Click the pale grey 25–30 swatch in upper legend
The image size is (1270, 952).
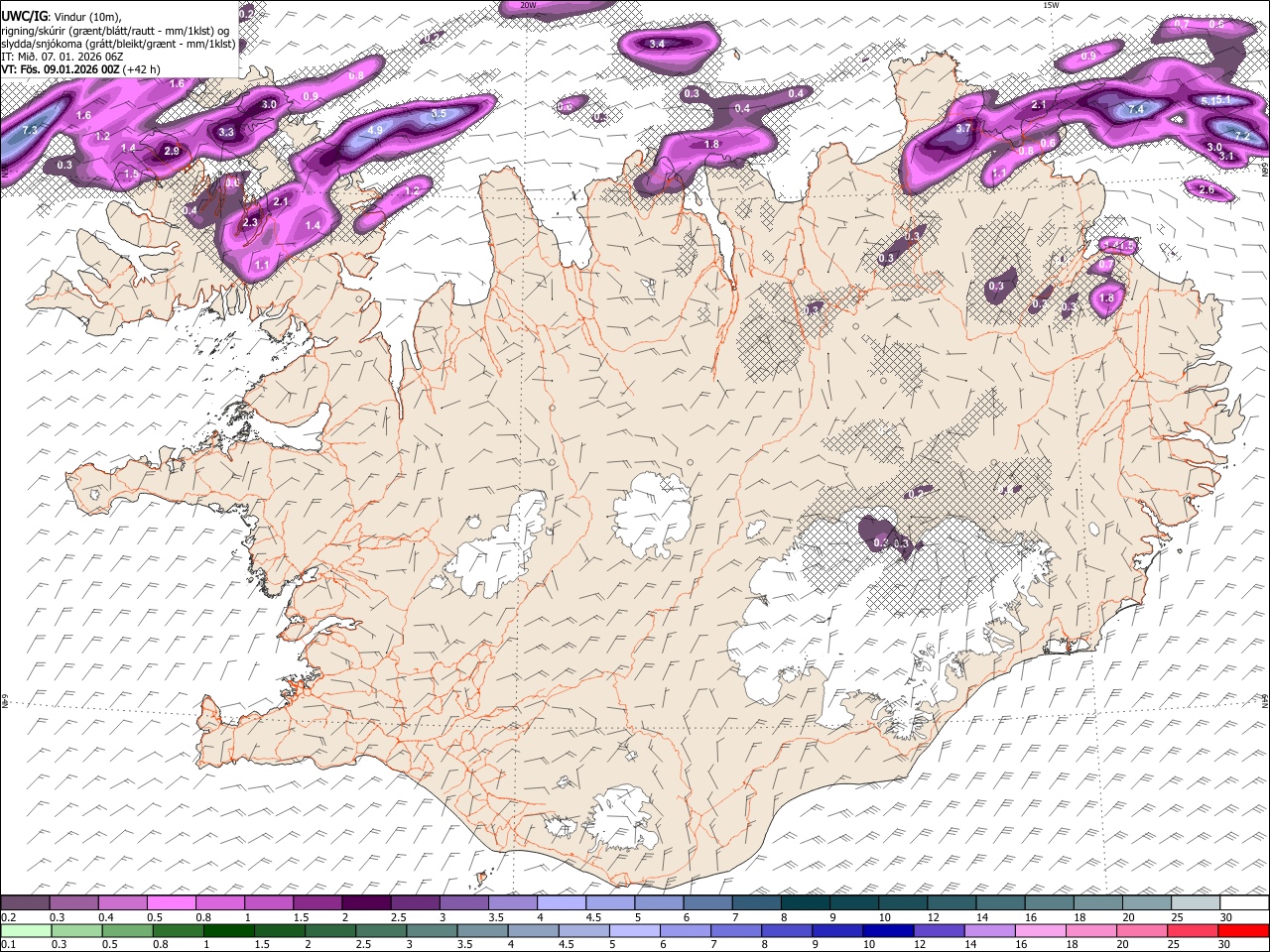pyautogui.click(x=1194, y=903)
